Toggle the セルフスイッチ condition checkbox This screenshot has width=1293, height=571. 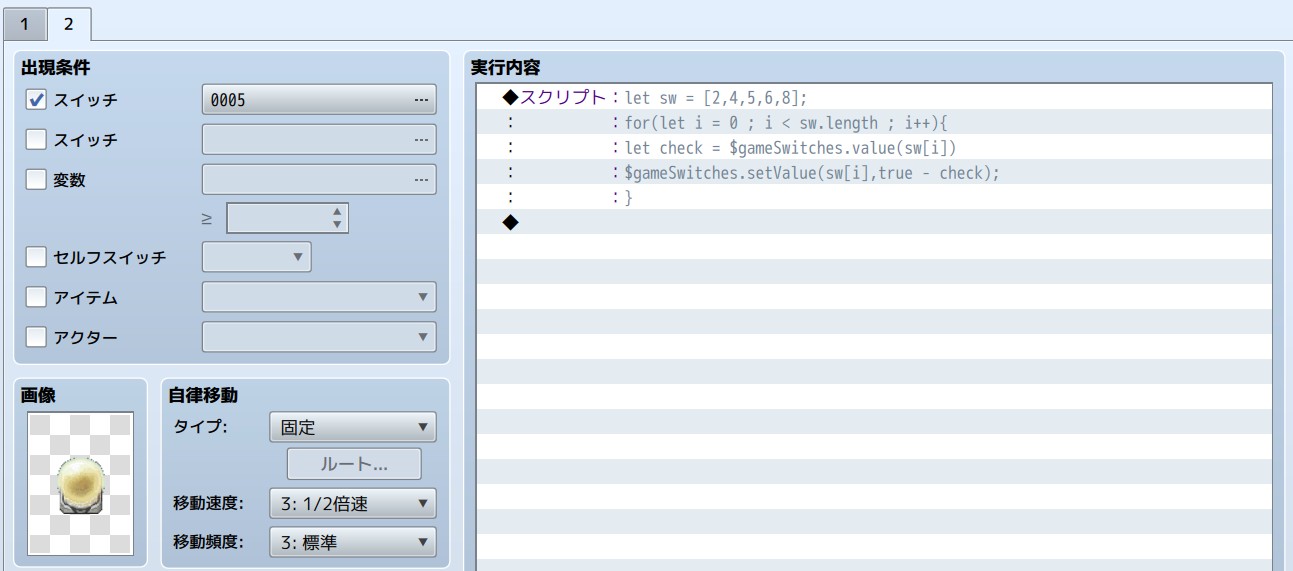[x=36, y=257]
